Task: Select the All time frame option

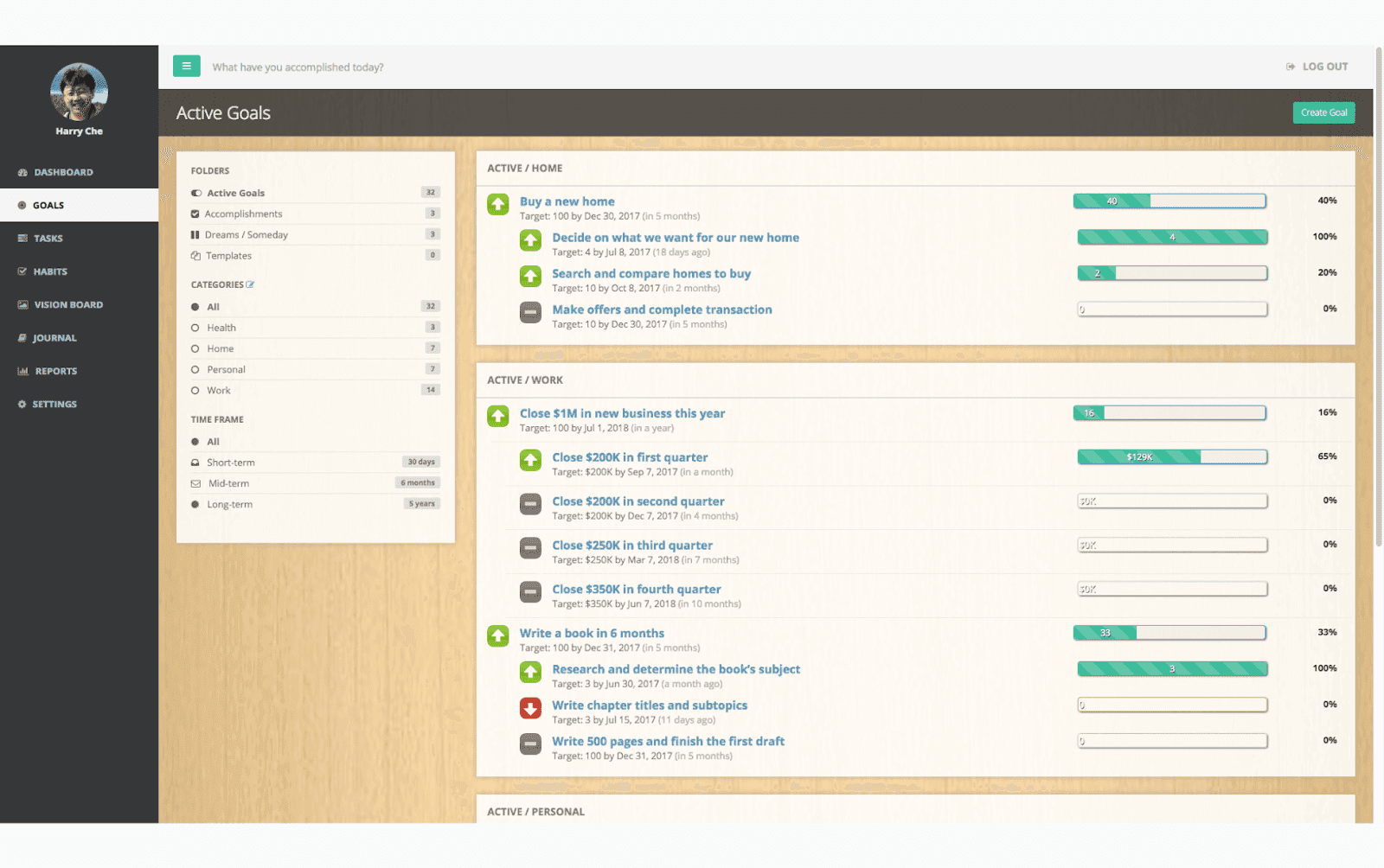Action: tap(197, 441)
